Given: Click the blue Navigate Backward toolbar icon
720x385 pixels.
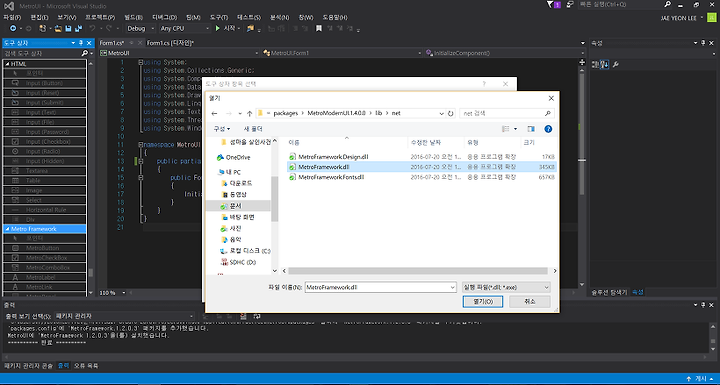Looking at the screenshot, I should 13,28.
